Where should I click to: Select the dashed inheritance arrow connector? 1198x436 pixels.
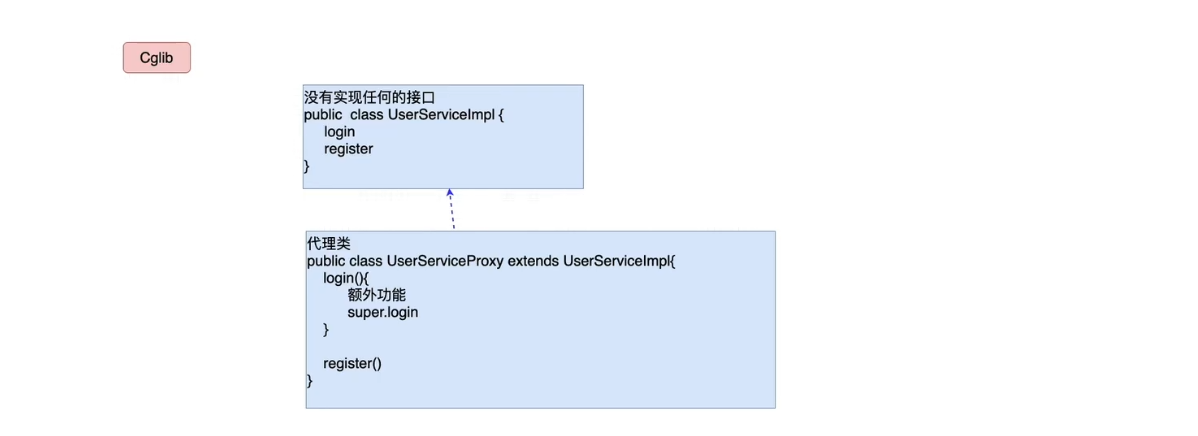[452, 209]
